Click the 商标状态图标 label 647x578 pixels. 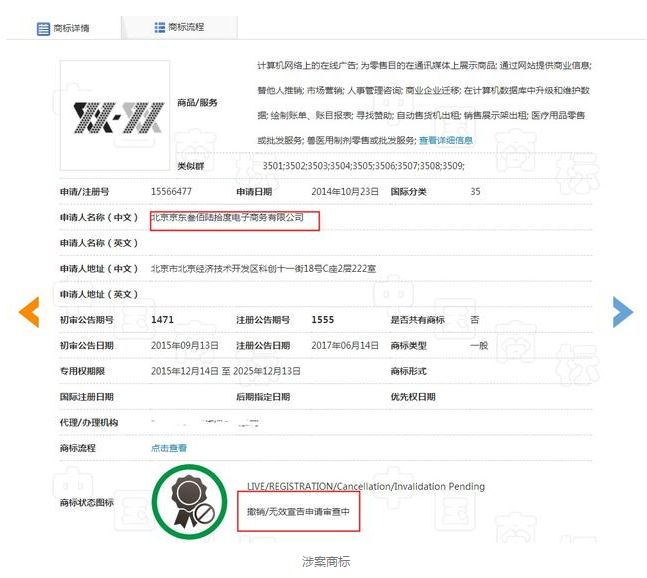coord(87,503)
